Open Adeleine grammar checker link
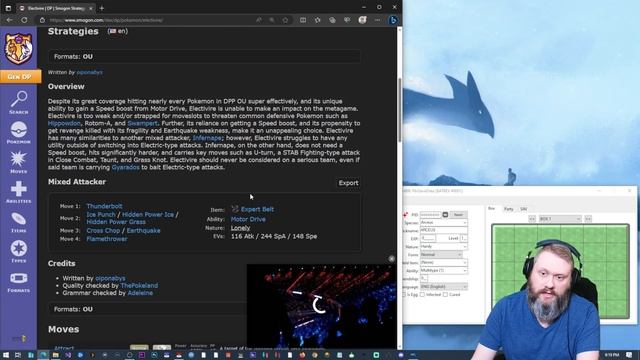This screenshot has width=640, height=360. coord(140,293)
